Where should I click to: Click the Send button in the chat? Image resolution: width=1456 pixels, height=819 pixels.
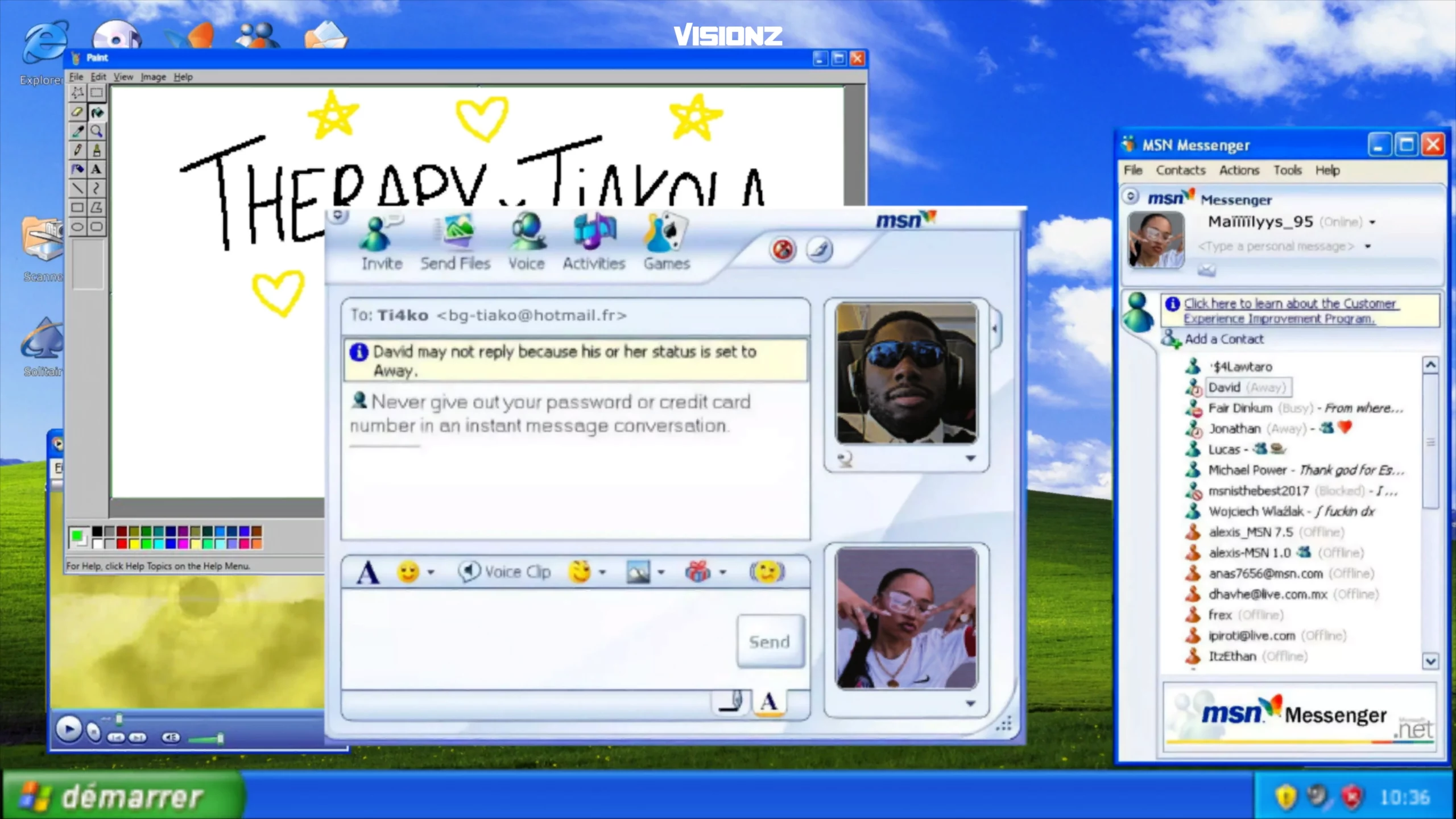[x=770, y=642]
